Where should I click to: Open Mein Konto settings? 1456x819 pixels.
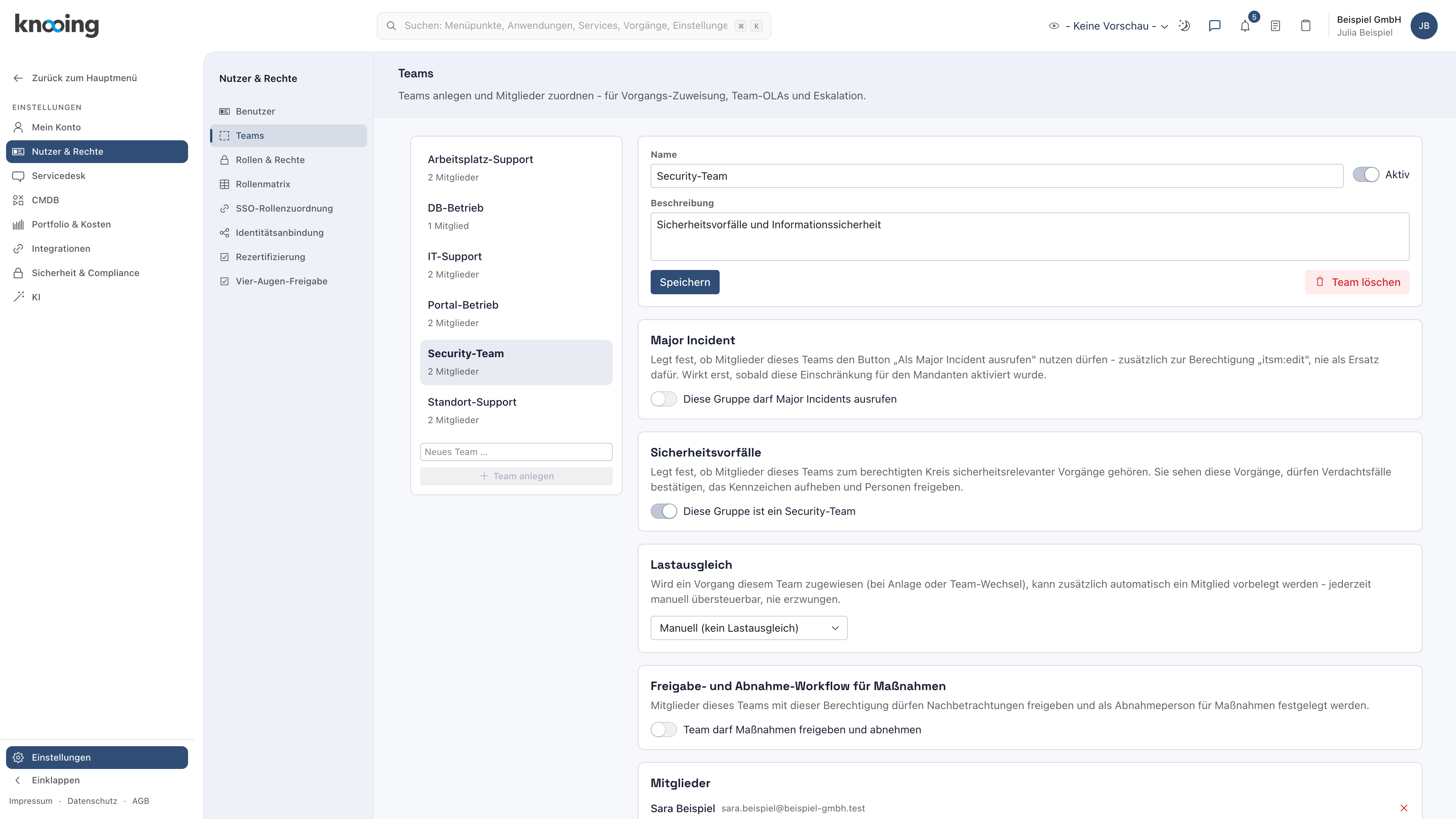coord(97,127)
